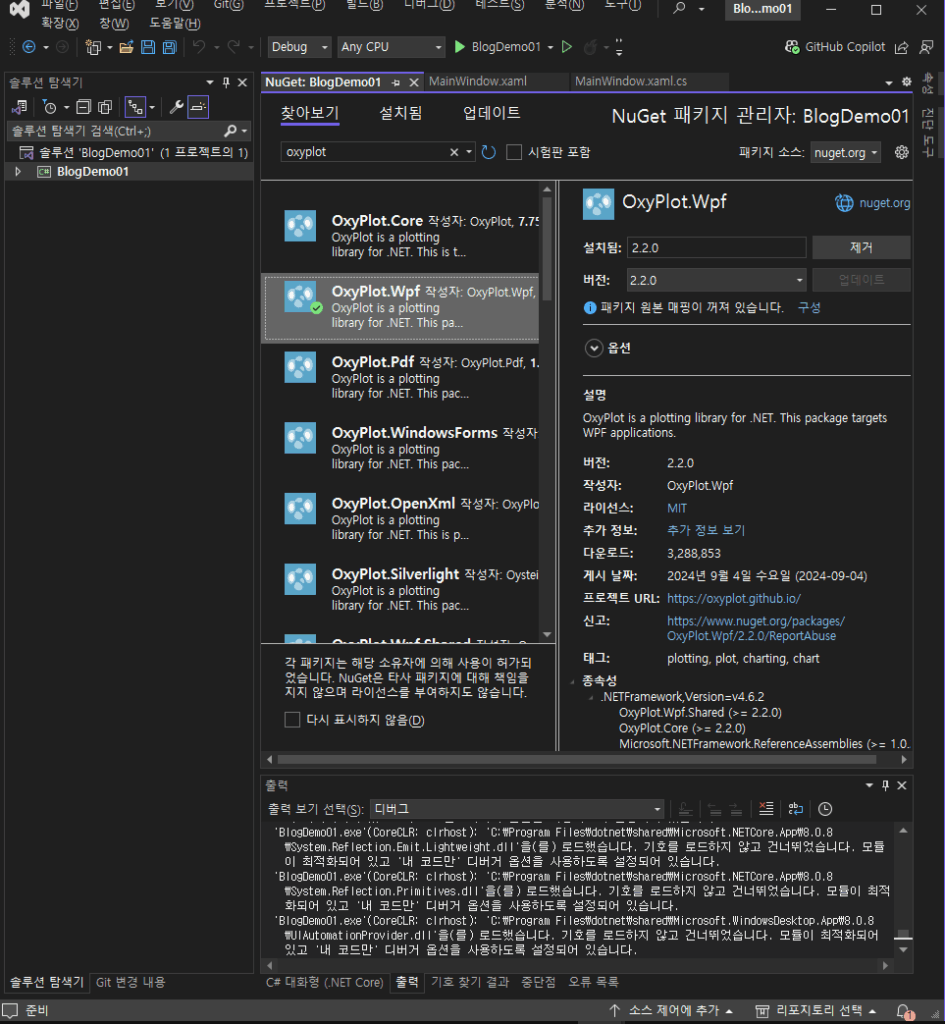
Task: Refresh the NuGet package search results
Action: click(489, 152)
